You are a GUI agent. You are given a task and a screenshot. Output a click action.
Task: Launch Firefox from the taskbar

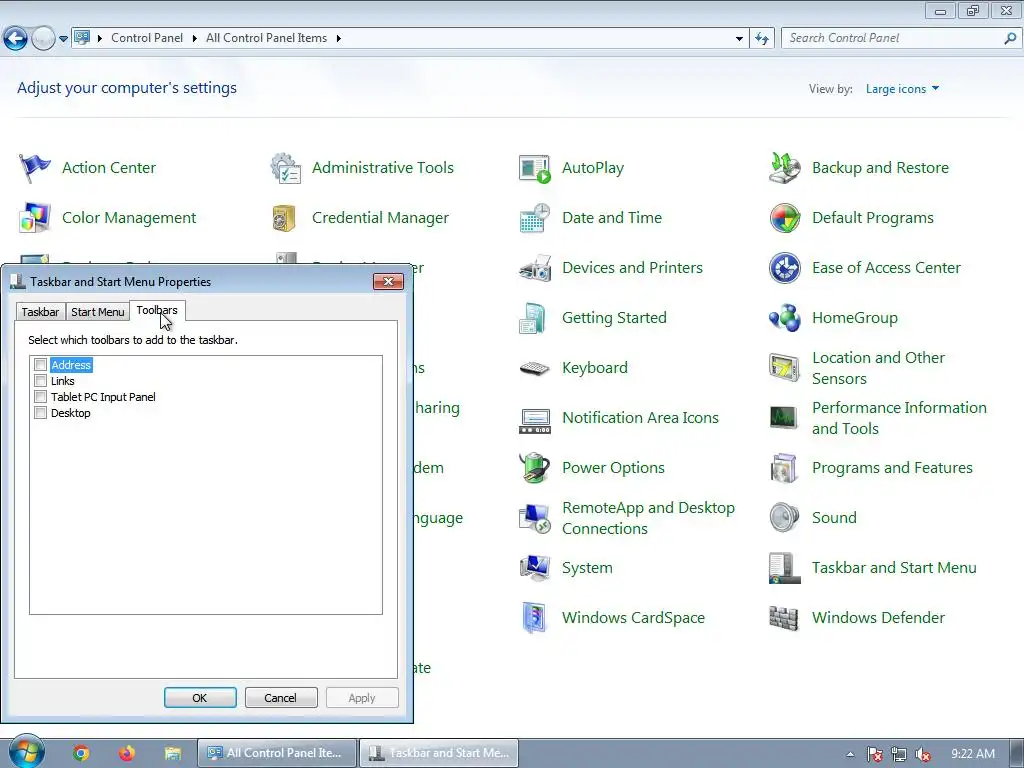coord(127,754)
